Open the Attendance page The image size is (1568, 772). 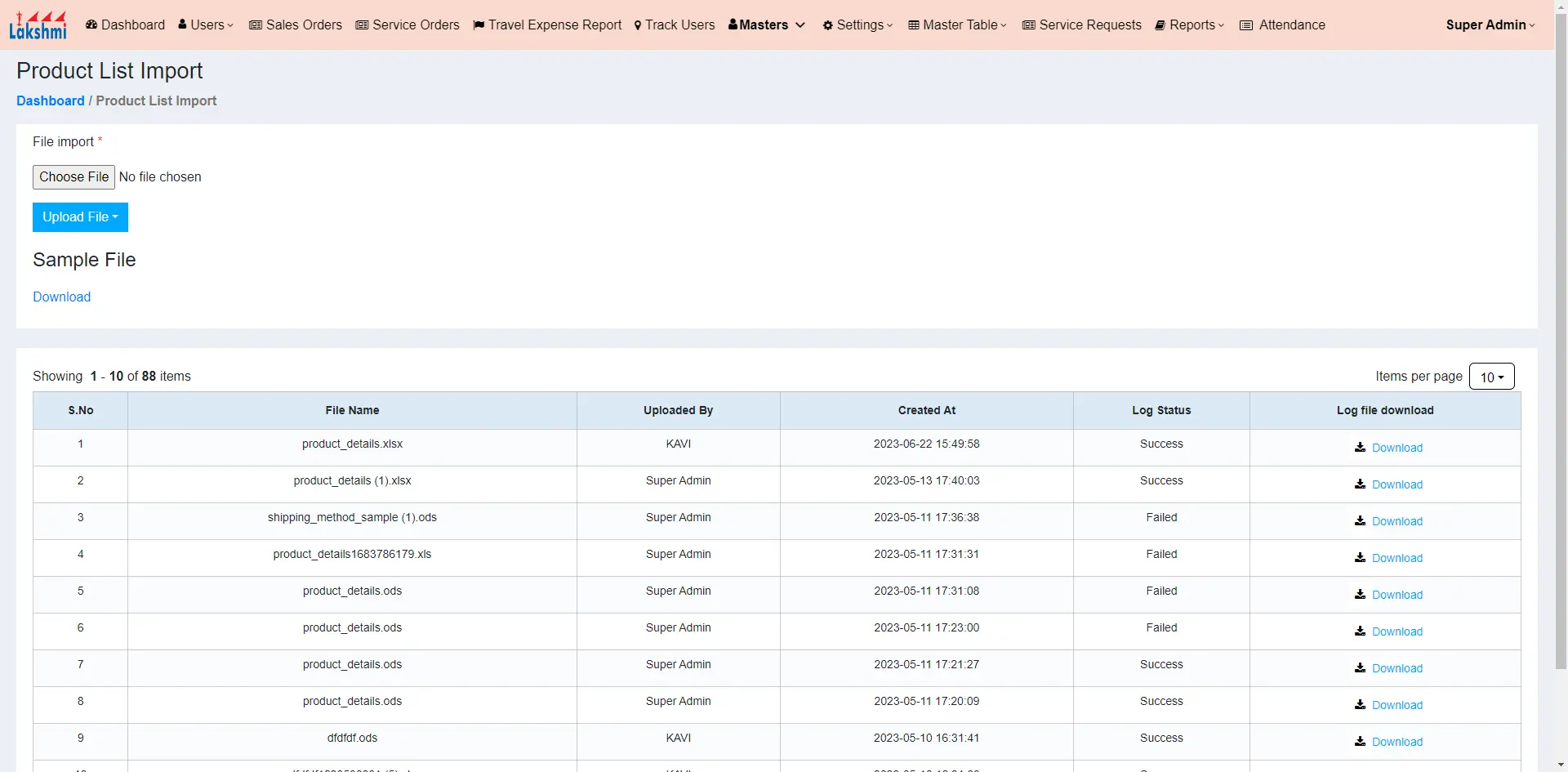point(1283,25)
